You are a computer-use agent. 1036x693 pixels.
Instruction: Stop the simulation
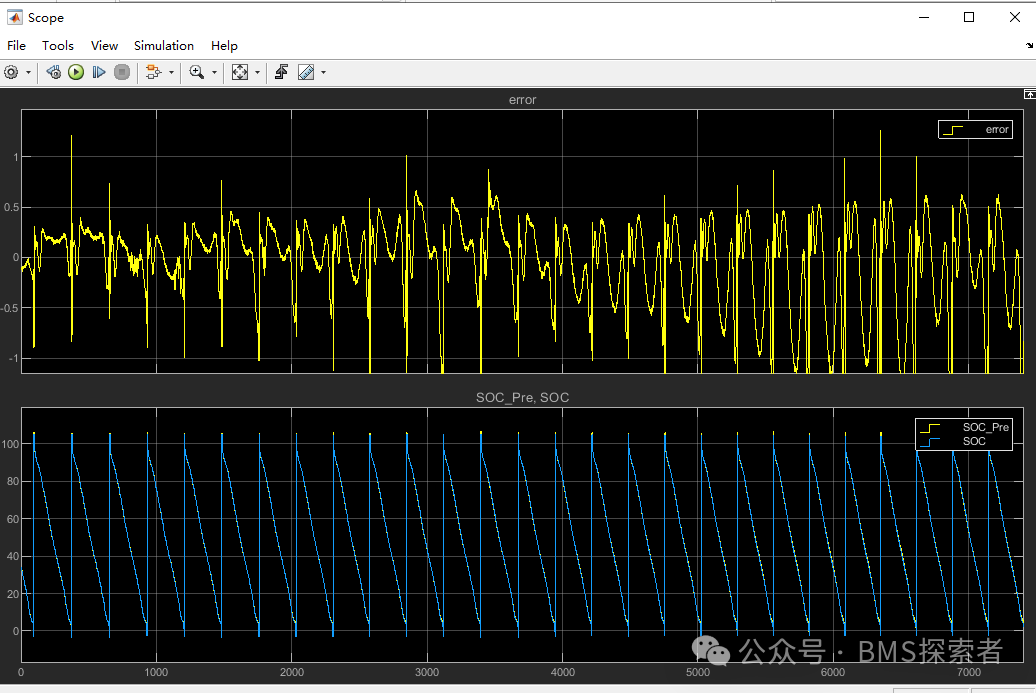tap(122, 72)
